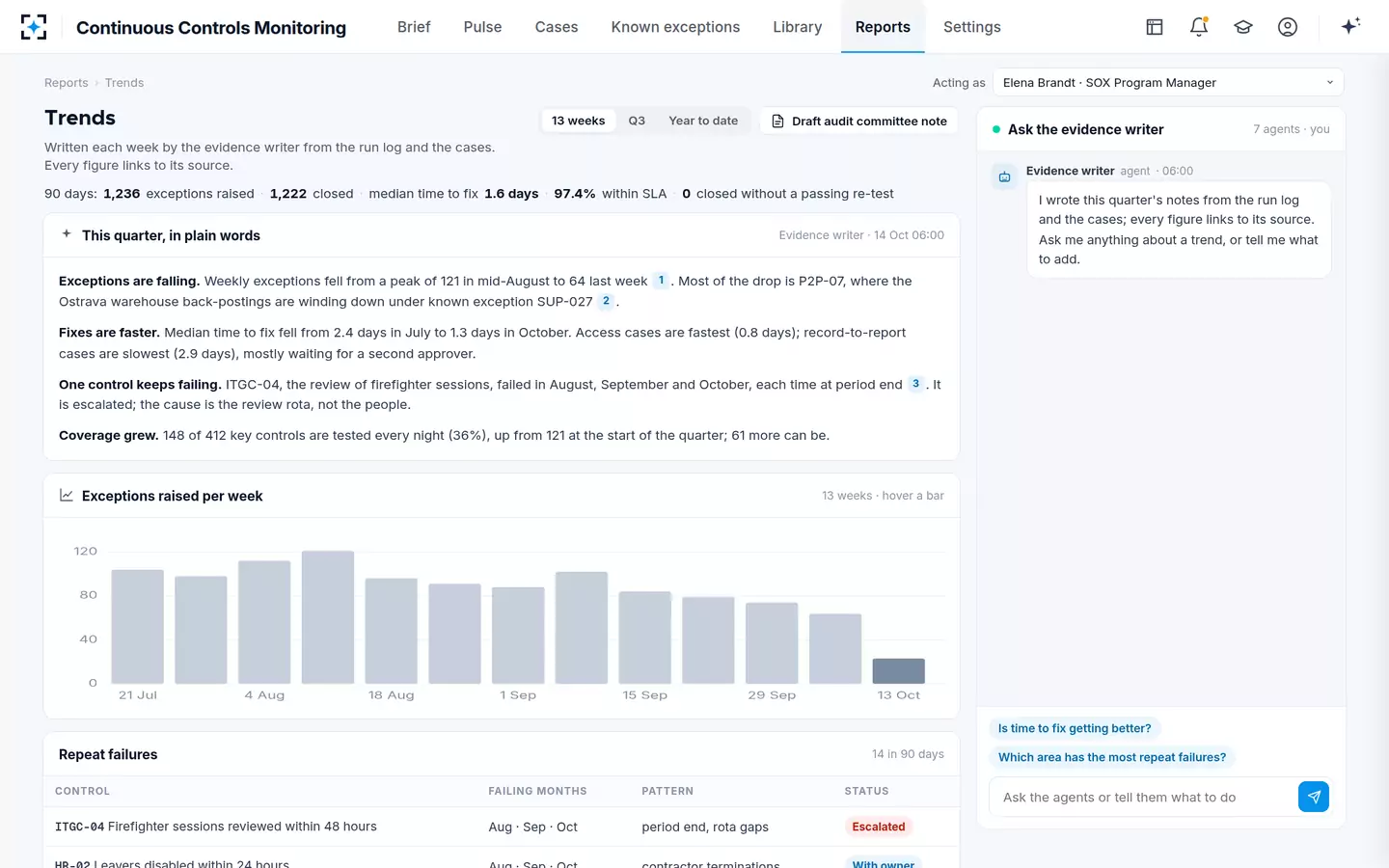This screenshot has height=868, width=1389.
Task: Click the 14 in 90 days label
Action: tap(908, 754)
